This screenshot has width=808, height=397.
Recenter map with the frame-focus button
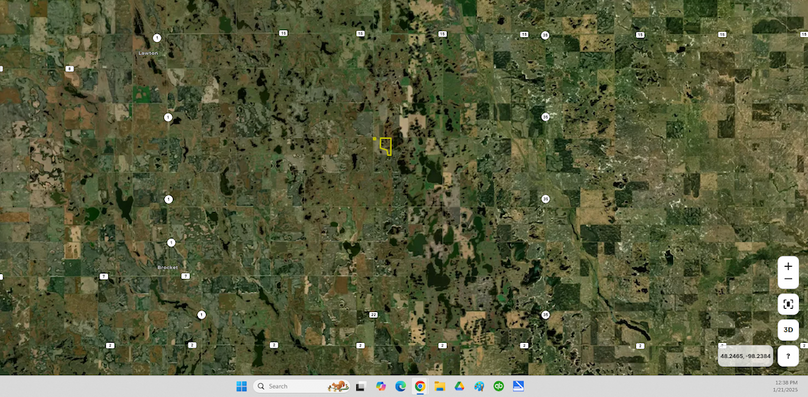(x=788, y=304)
